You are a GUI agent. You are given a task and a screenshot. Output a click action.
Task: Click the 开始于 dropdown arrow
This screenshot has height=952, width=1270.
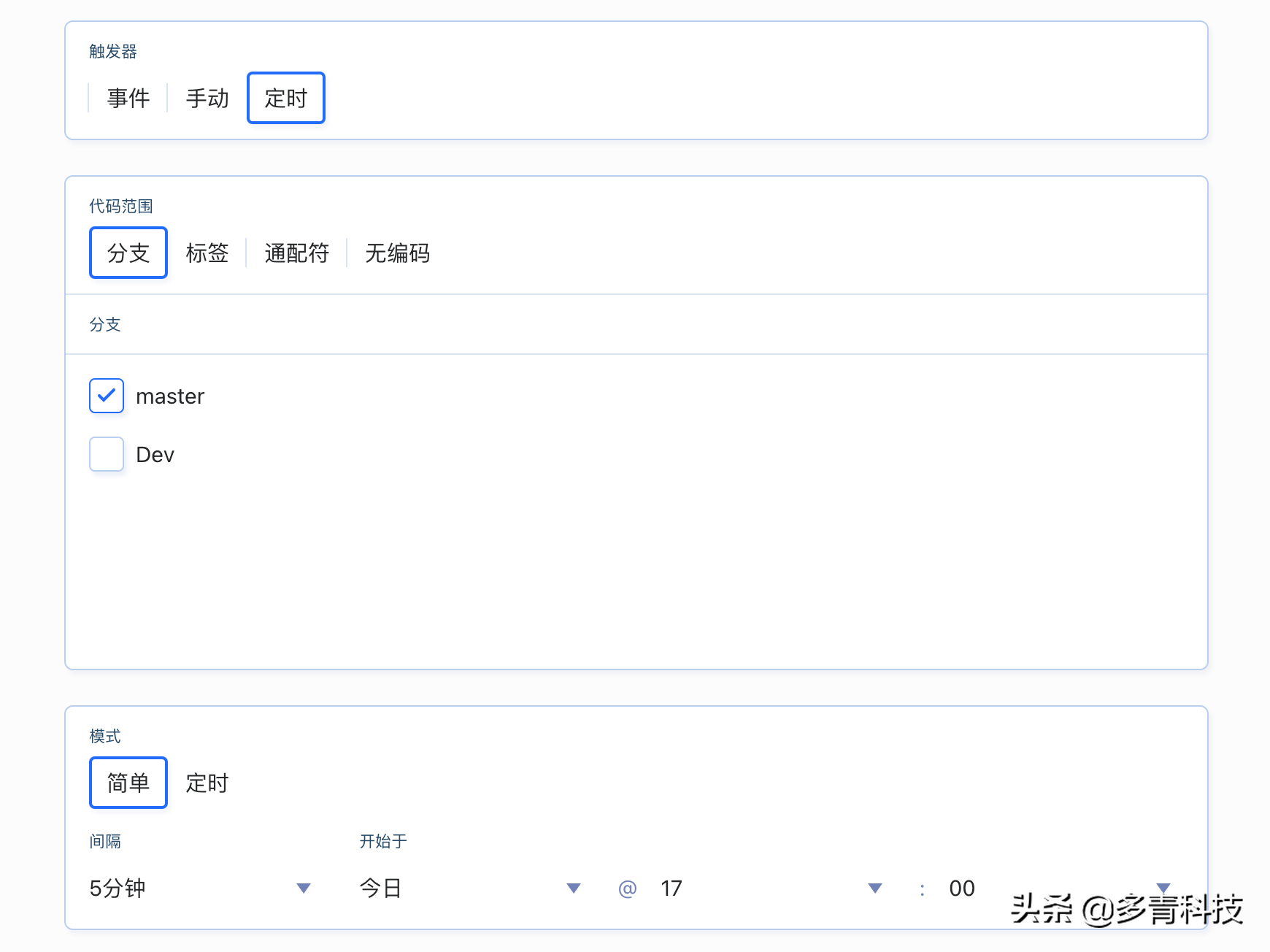(x=574, y=887)
